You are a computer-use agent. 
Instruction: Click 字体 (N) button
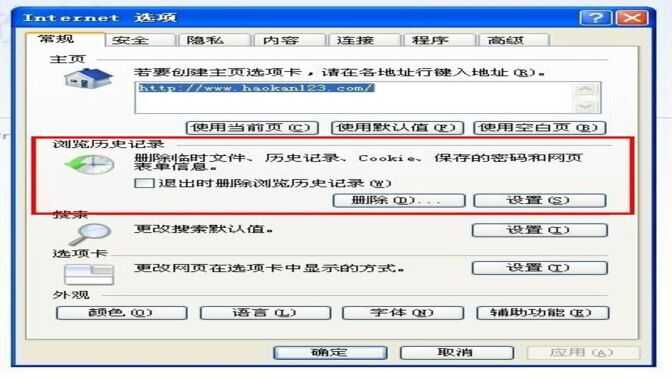[x=403, y=313]
